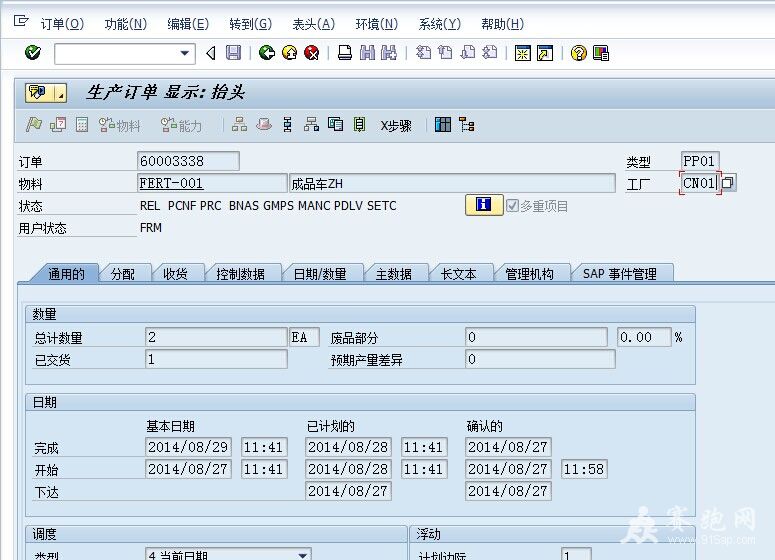Click the green checkmark Enter icon
The height and width of the screenshot is (560, 775).
coord(33,52)
